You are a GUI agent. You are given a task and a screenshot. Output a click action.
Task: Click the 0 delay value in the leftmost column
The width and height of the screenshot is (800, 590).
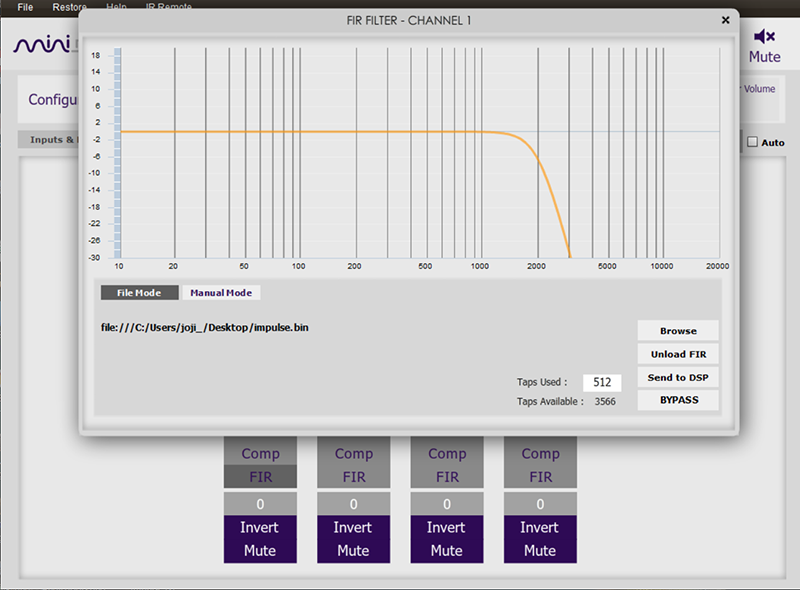point(260,504)
